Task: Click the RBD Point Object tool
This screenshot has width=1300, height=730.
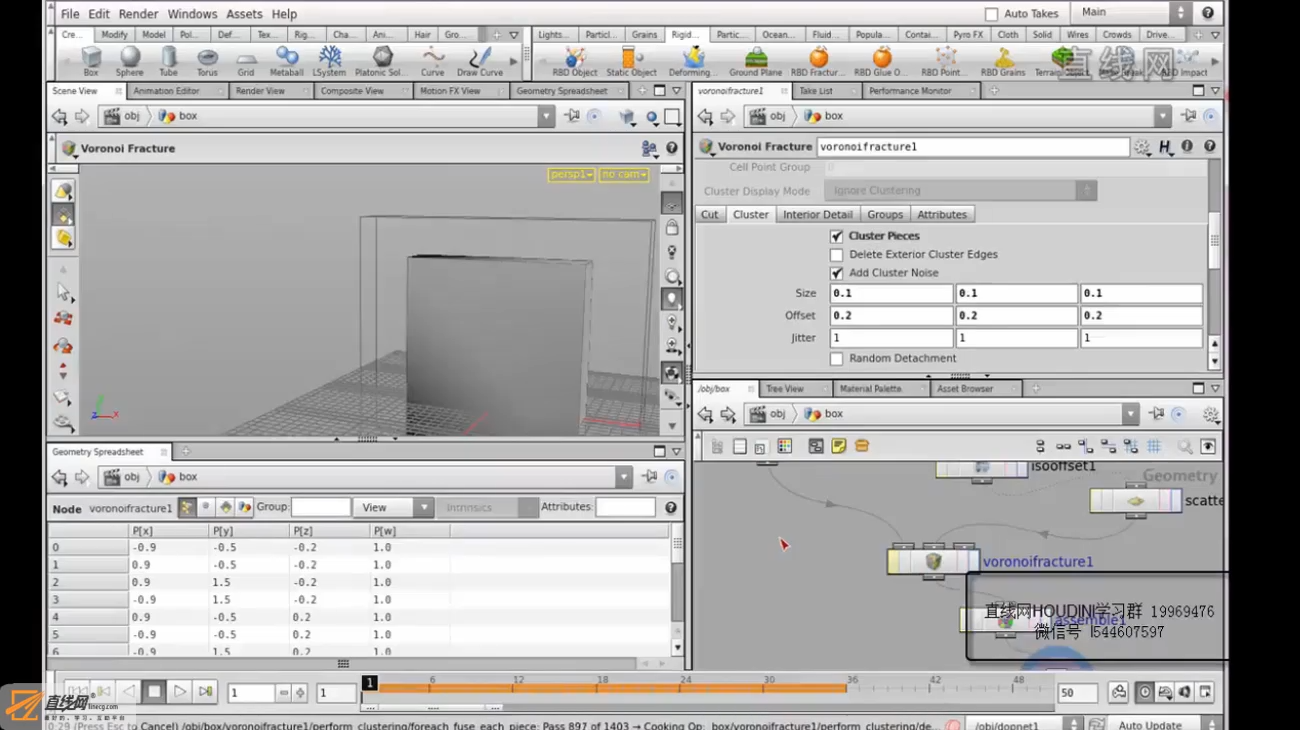Action: (944, 60)
